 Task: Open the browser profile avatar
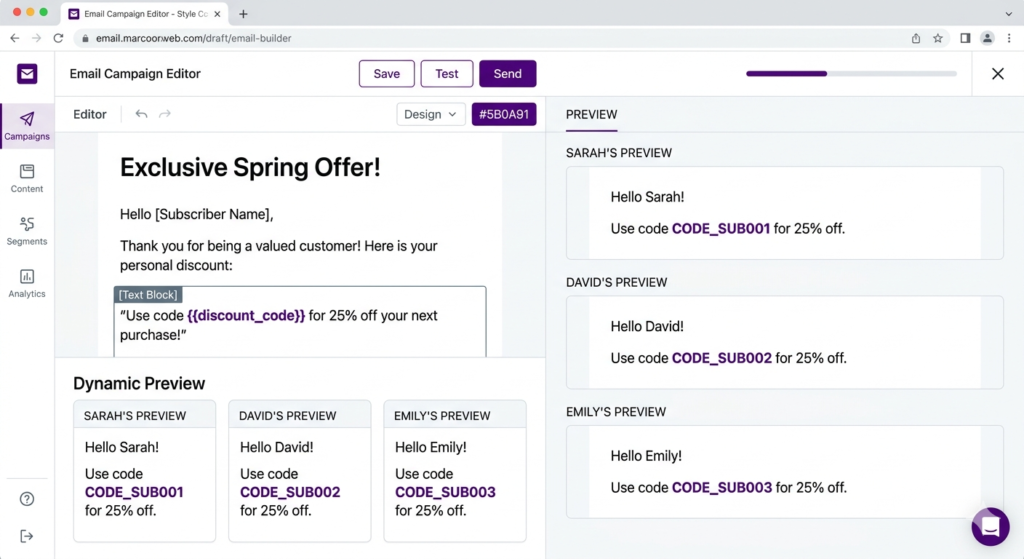(x=987, y=38)
